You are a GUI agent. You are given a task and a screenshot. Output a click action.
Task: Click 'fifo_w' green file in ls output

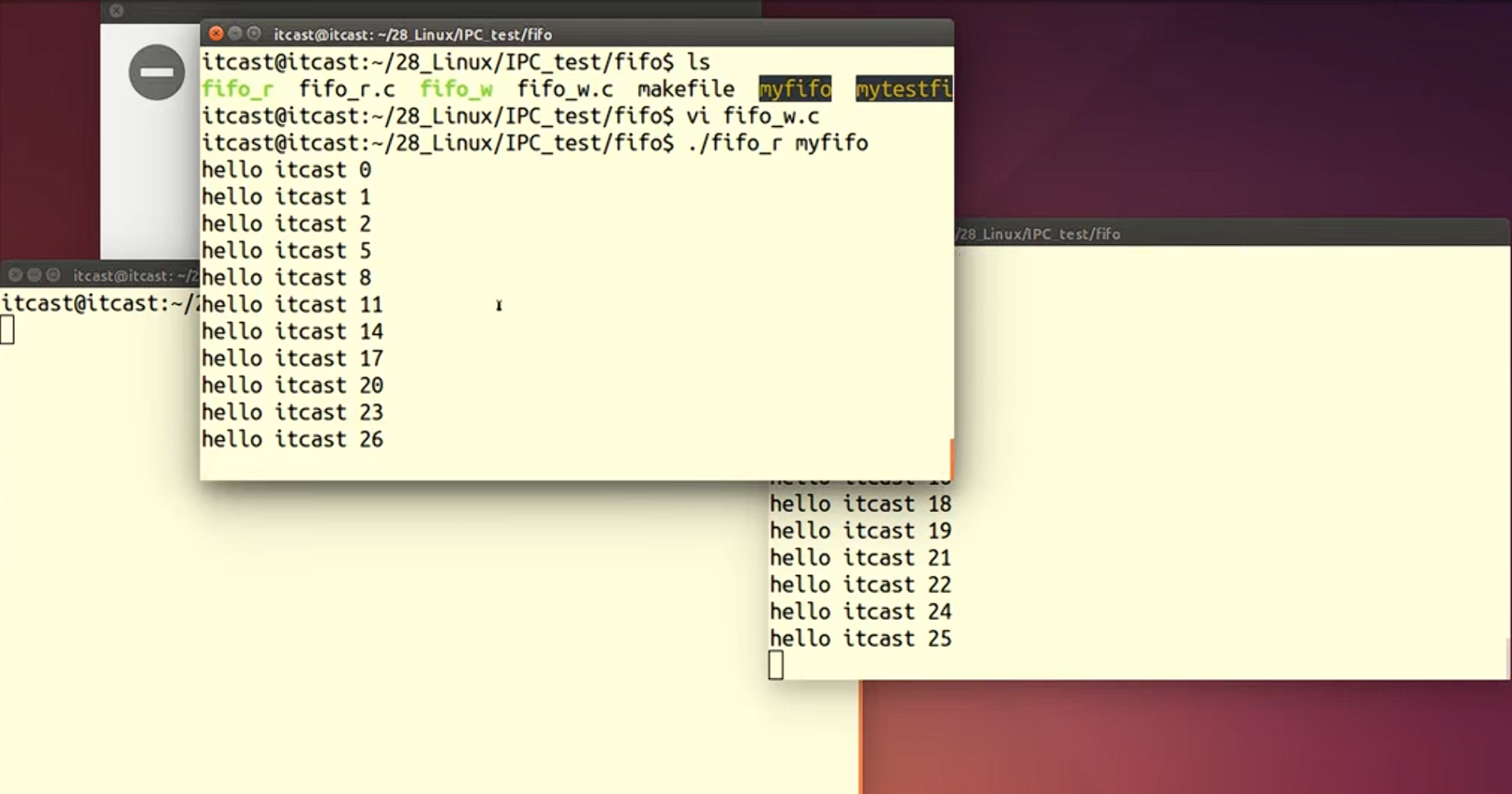[x=456, y=89]
